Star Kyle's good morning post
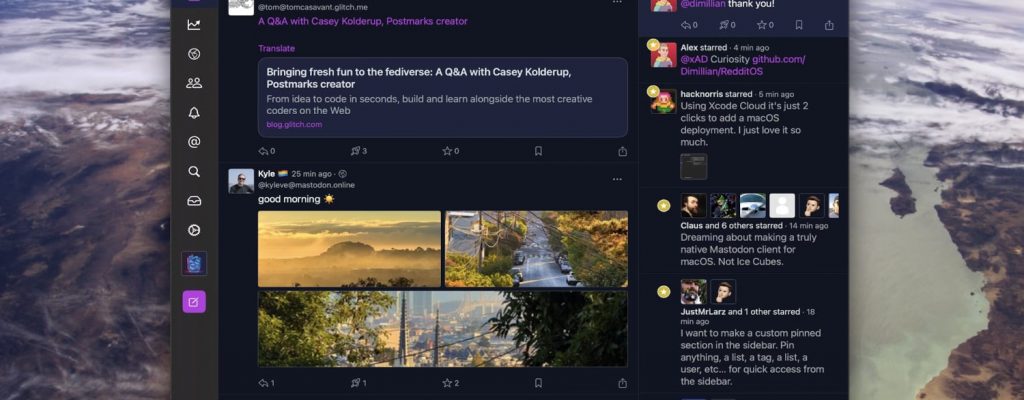This screenshot has height=400, width=1024. 450,383
